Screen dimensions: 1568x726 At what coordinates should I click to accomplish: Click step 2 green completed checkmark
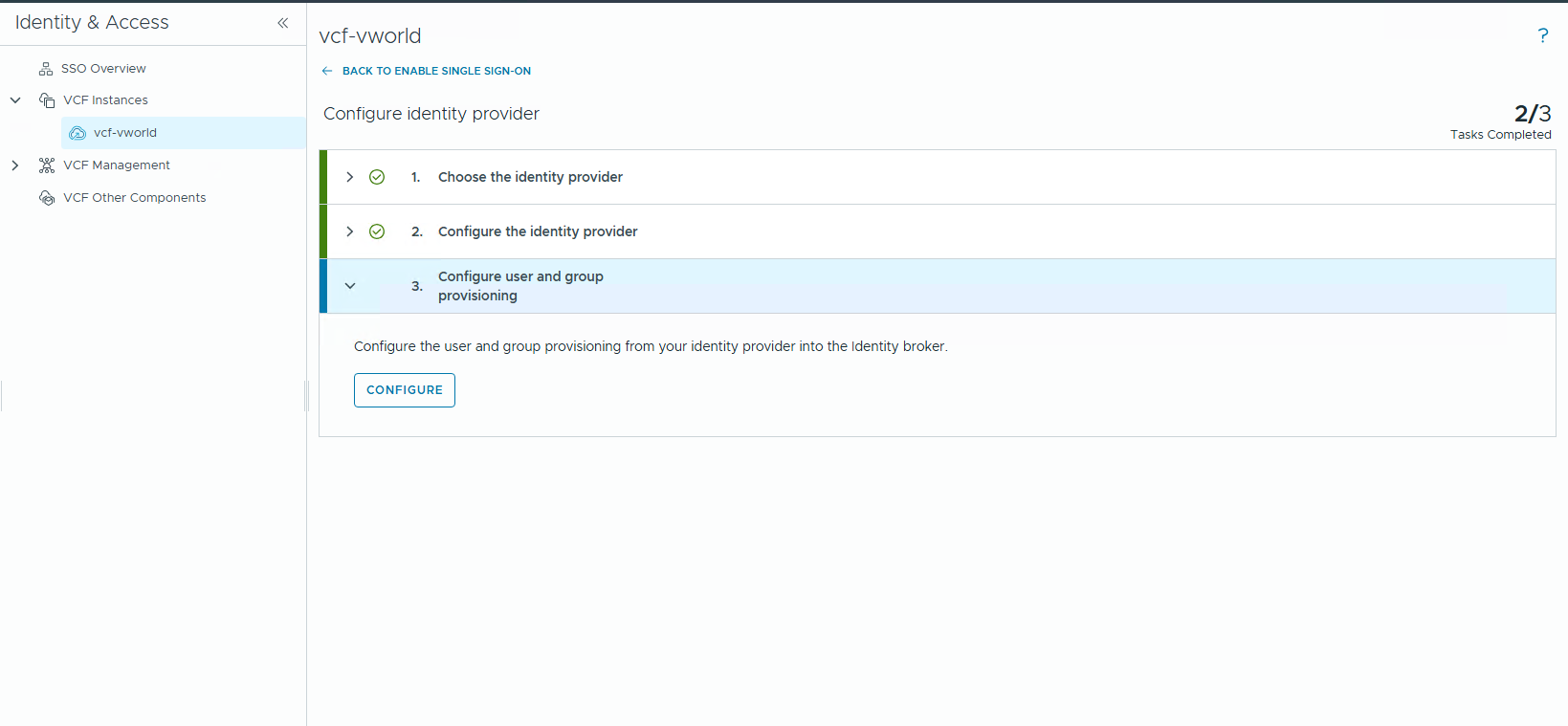(377, 231)
